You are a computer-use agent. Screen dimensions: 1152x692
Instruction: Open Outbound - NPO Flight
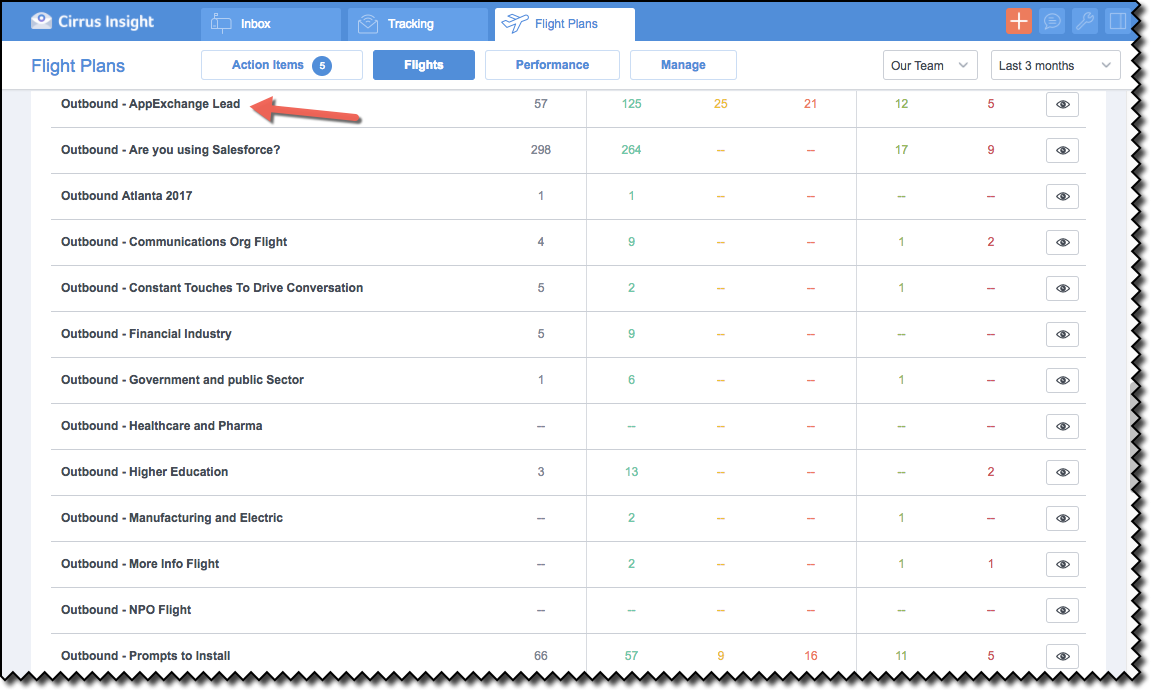coord(126,610)
